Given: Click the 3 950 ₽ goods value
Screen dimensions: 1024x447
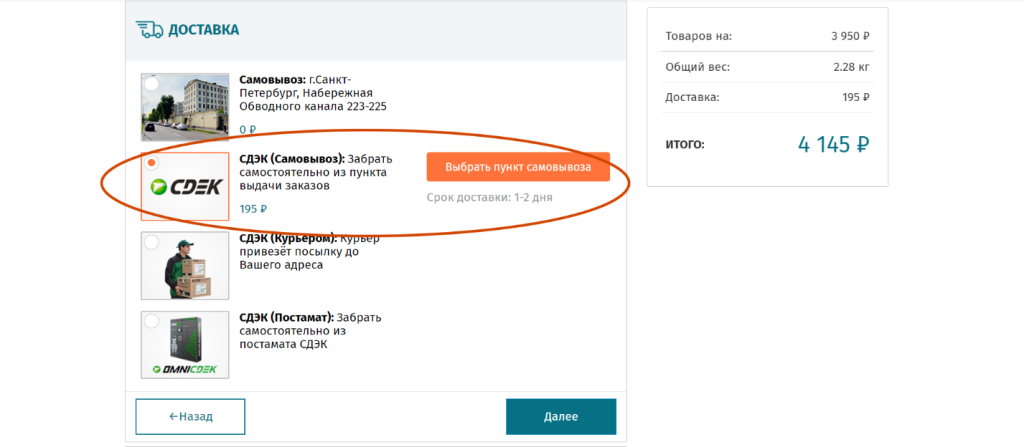Looking at the screenshot, I should point(850,36).
